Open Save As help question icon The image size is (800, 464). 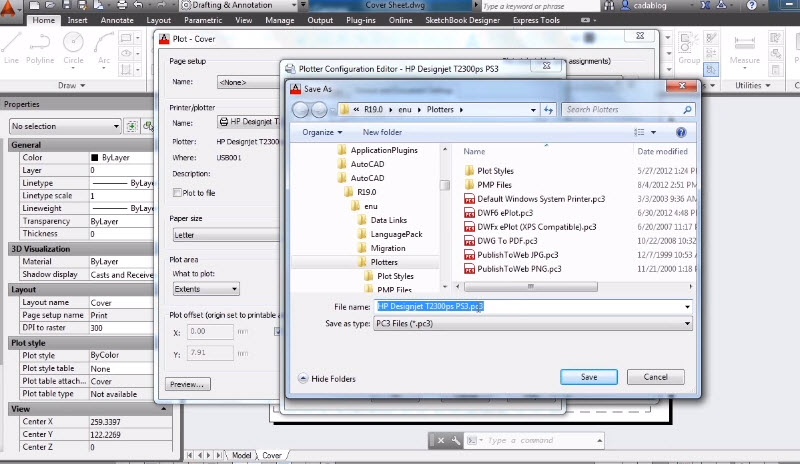(681, 132)
